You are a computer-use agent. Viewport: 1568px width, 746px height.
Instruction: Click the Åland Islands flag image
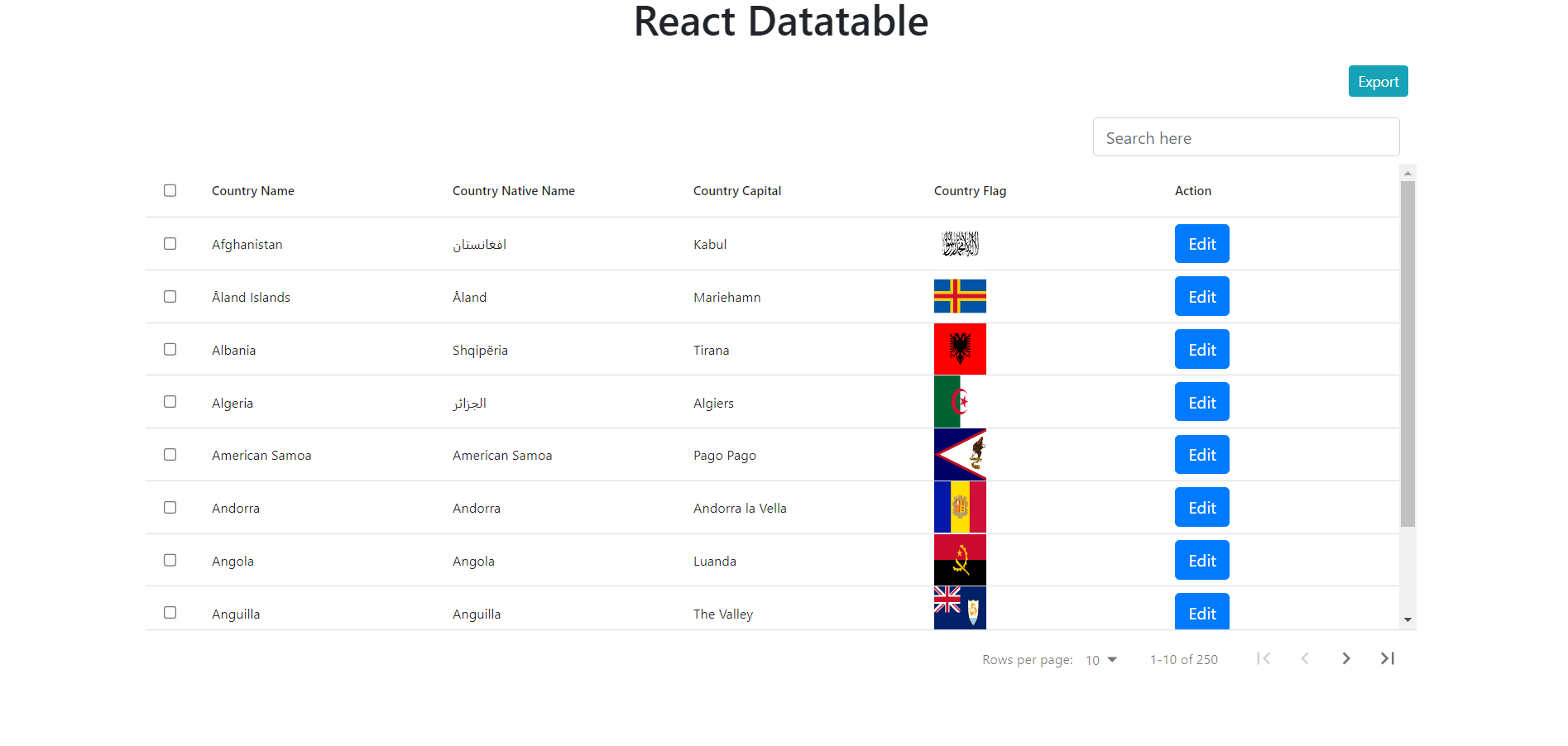click(x=959, y=296)
